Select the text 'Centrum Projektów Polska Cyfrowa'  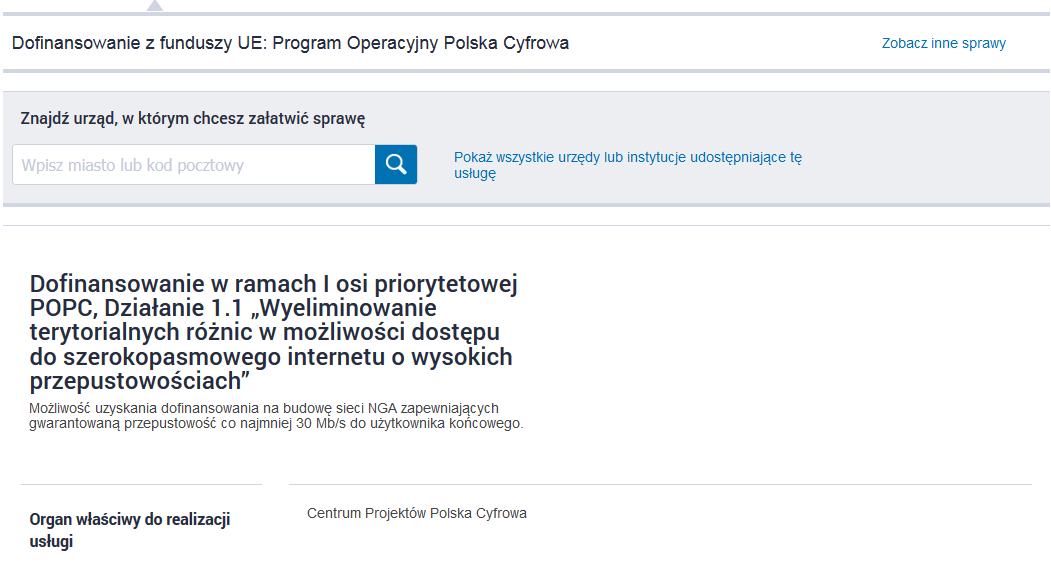coord(417,513)
